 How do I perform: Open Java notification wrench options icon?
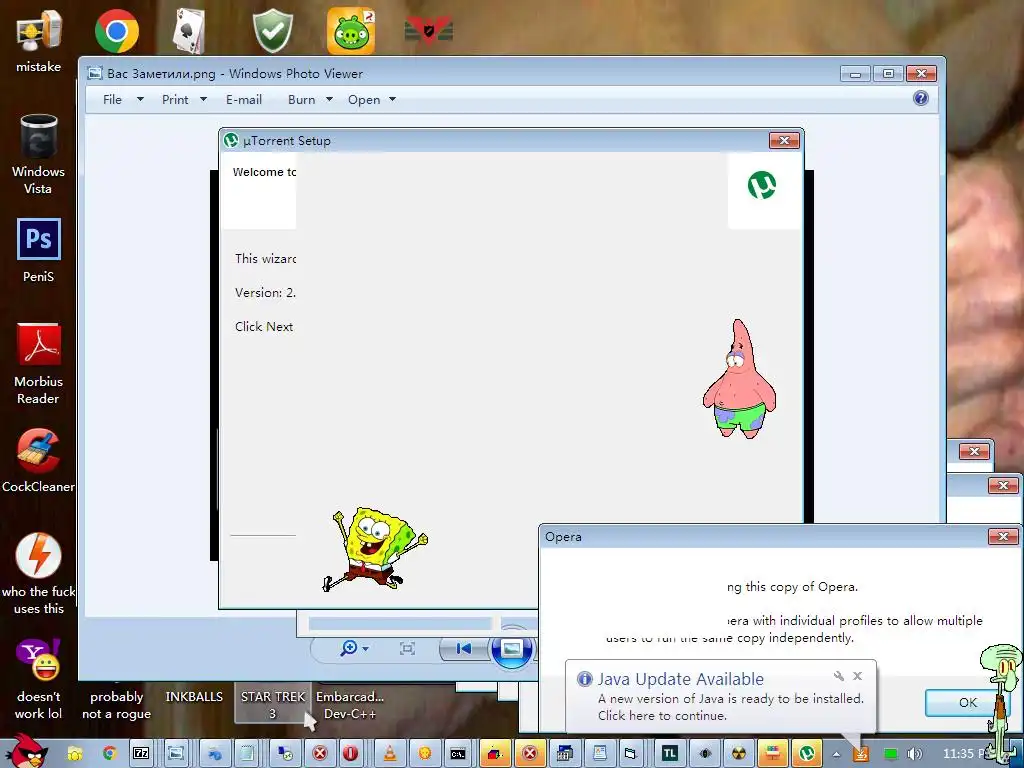click(x=839, y=676)
